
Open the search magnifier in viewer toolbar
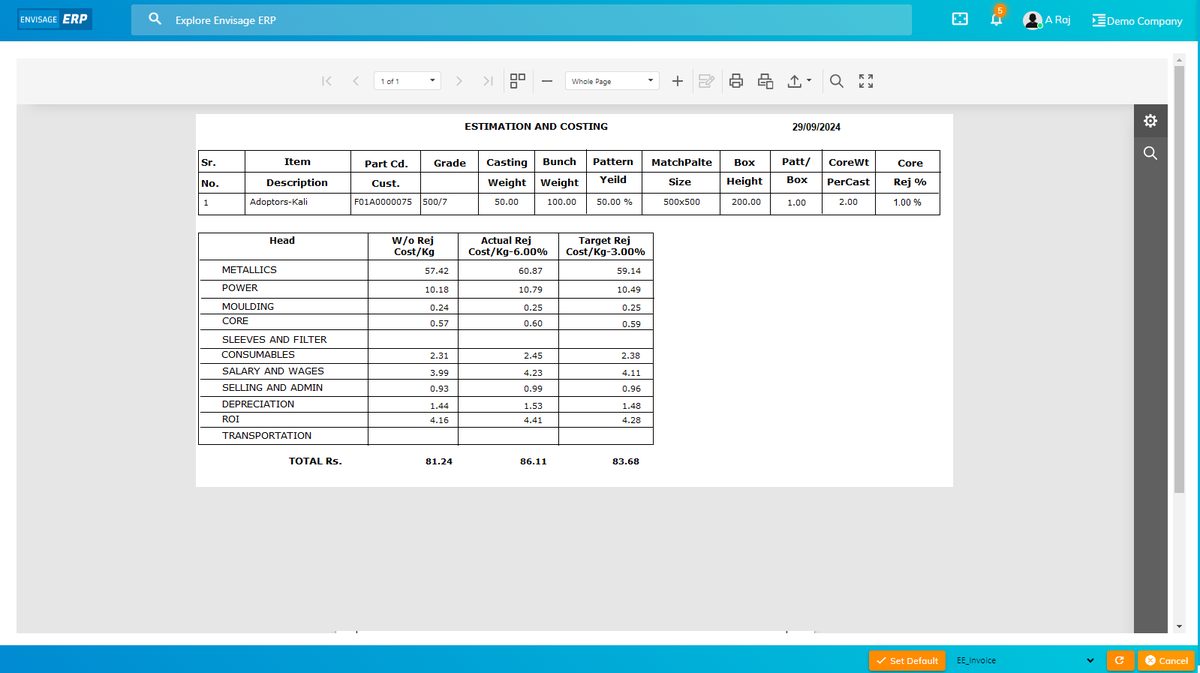(837, 81)
